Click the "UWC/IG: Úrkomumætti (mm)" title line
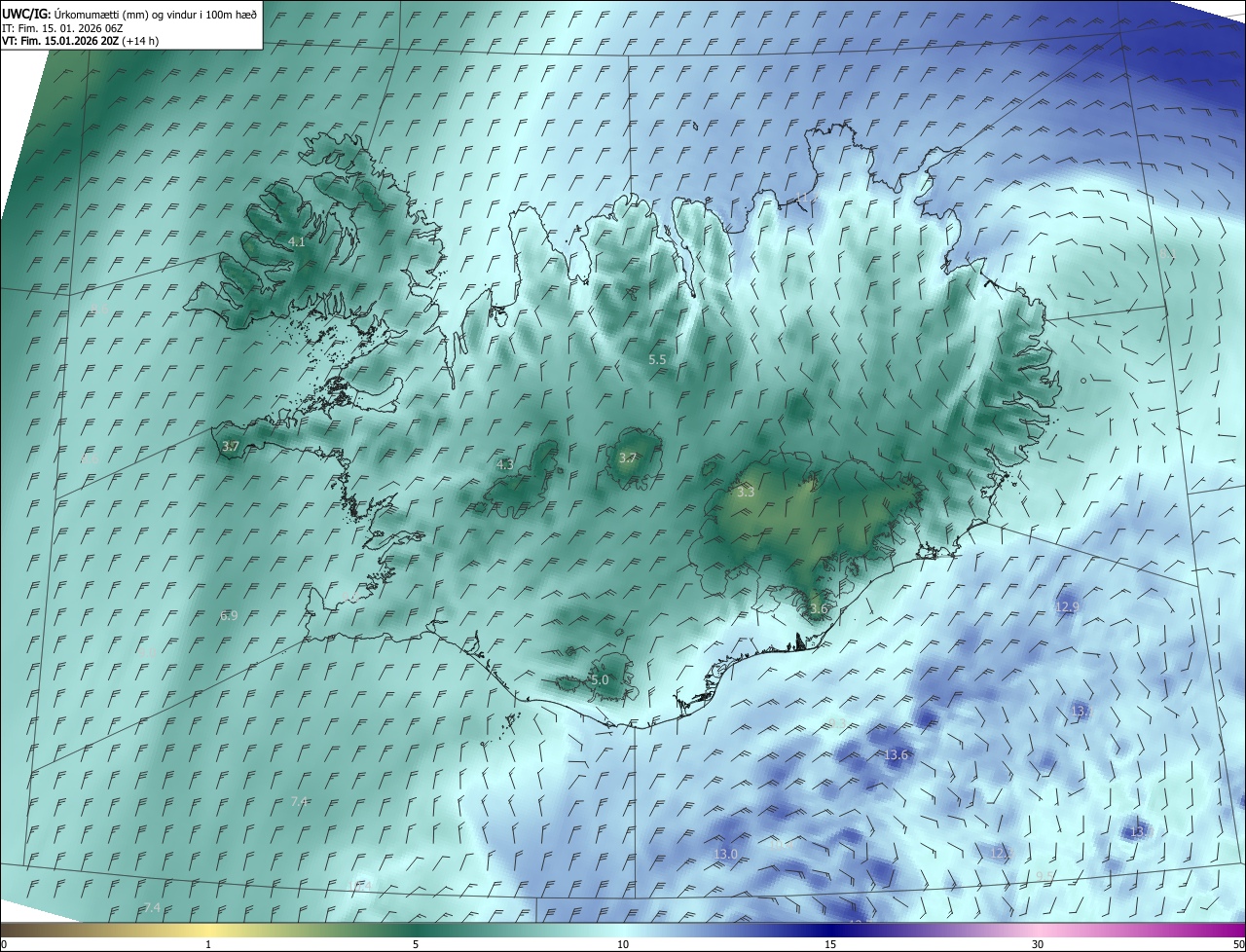Viewport: 1246px width, 952px height. [x=129, y=14]
